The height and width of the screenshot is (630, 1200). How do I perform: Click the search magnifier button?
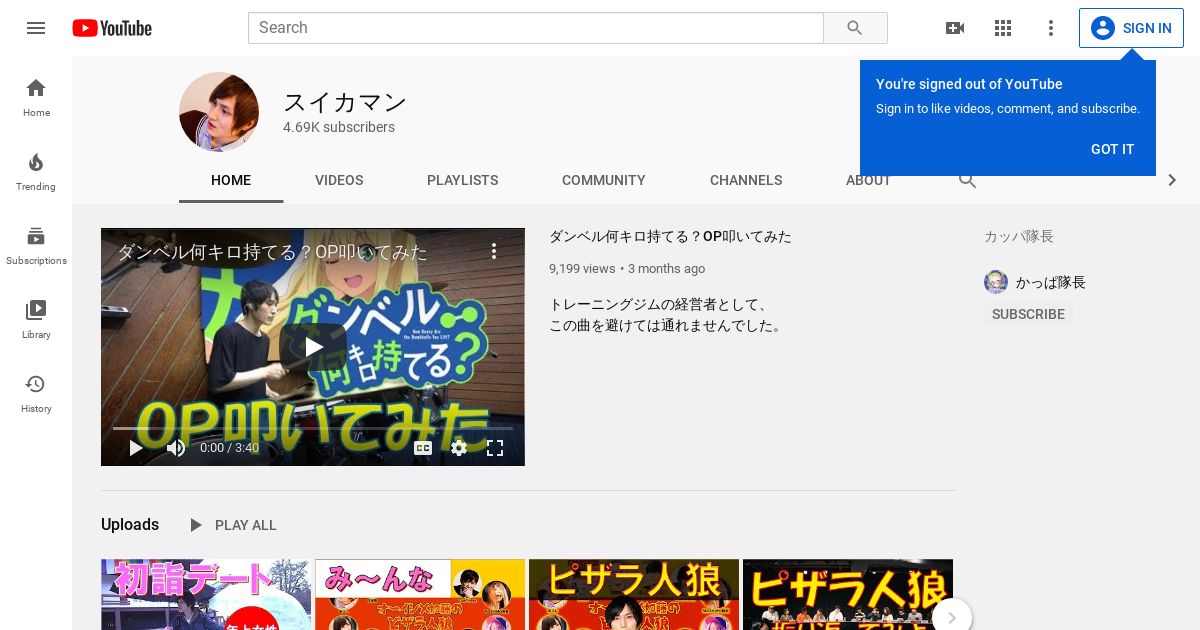(x=855, y=28)
